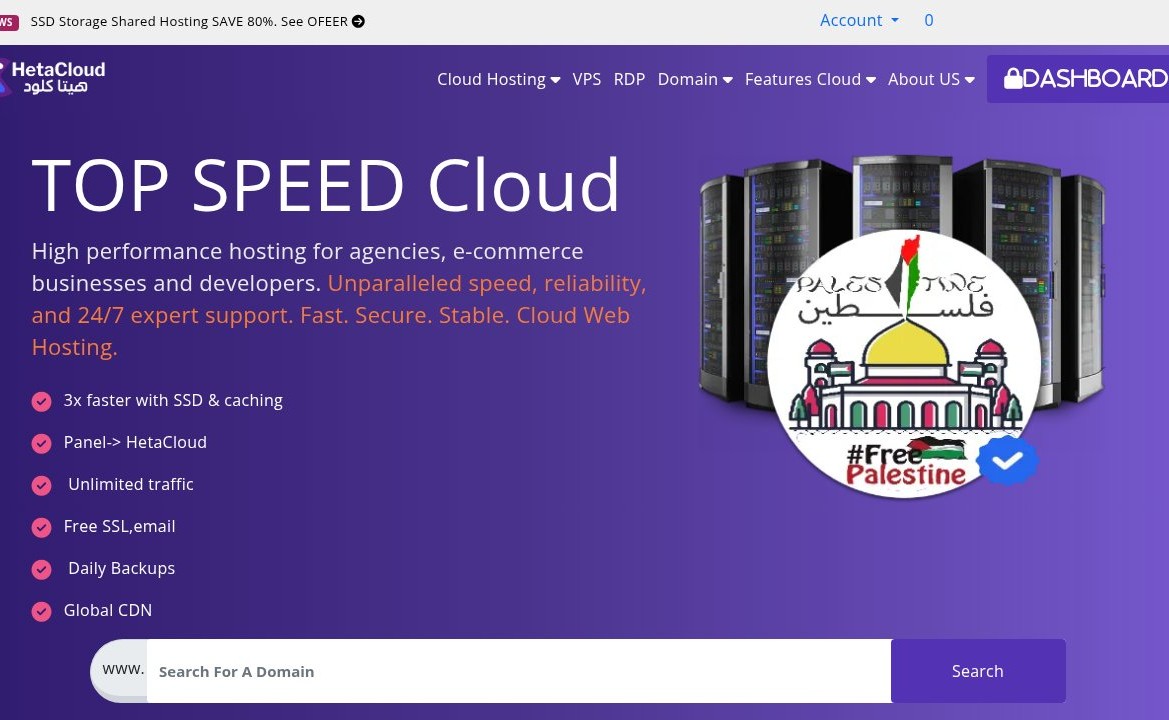Image resolution: width=1169 pixels, height=720 pixels.
Task: Click the domain Search button
Action: point(977,671)
